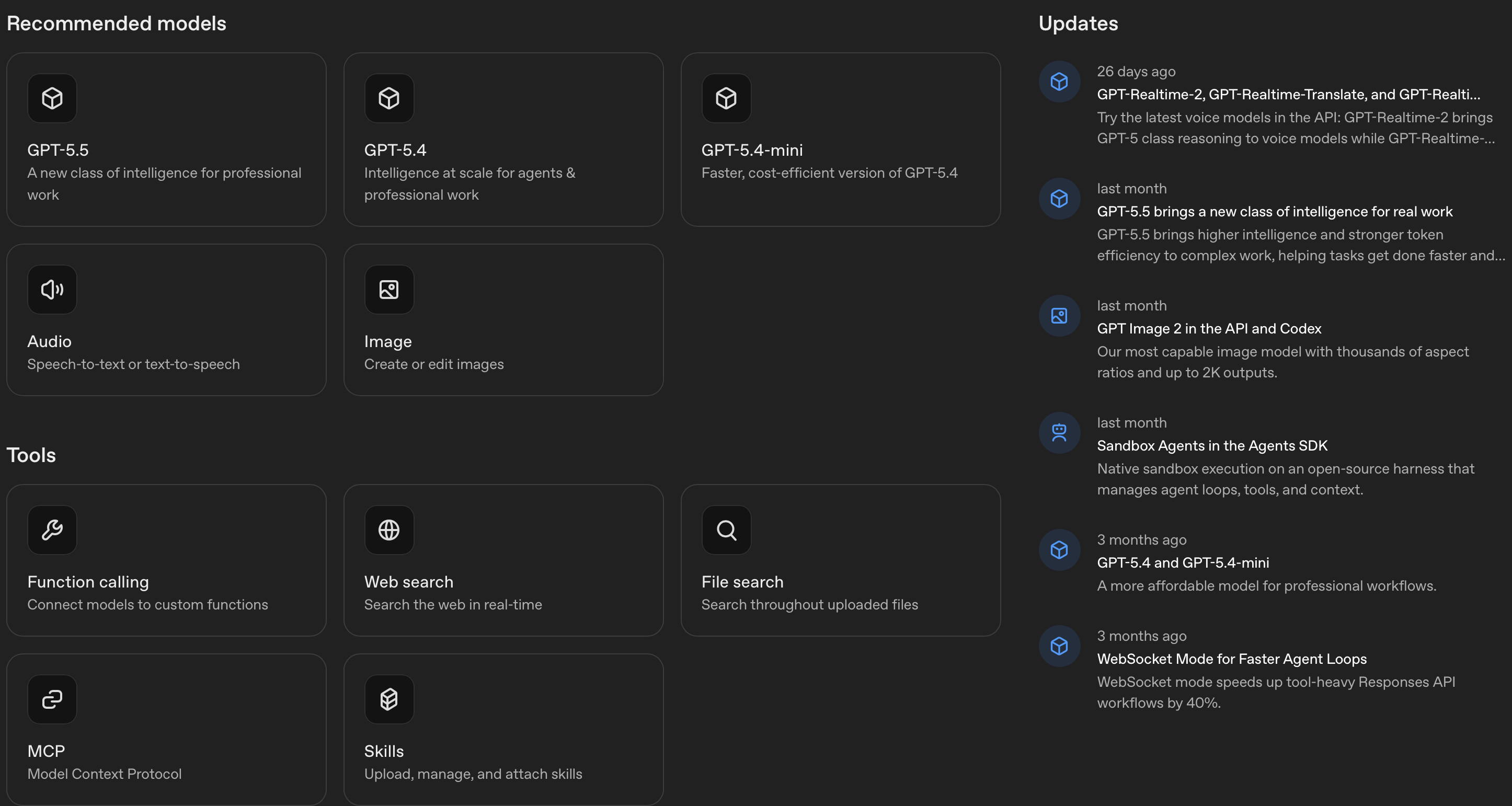The height and width of the screenshot is (806, 1512).
Task: Open the Skills tool card title
Action: pyautogui.click(x=384, y=752)
